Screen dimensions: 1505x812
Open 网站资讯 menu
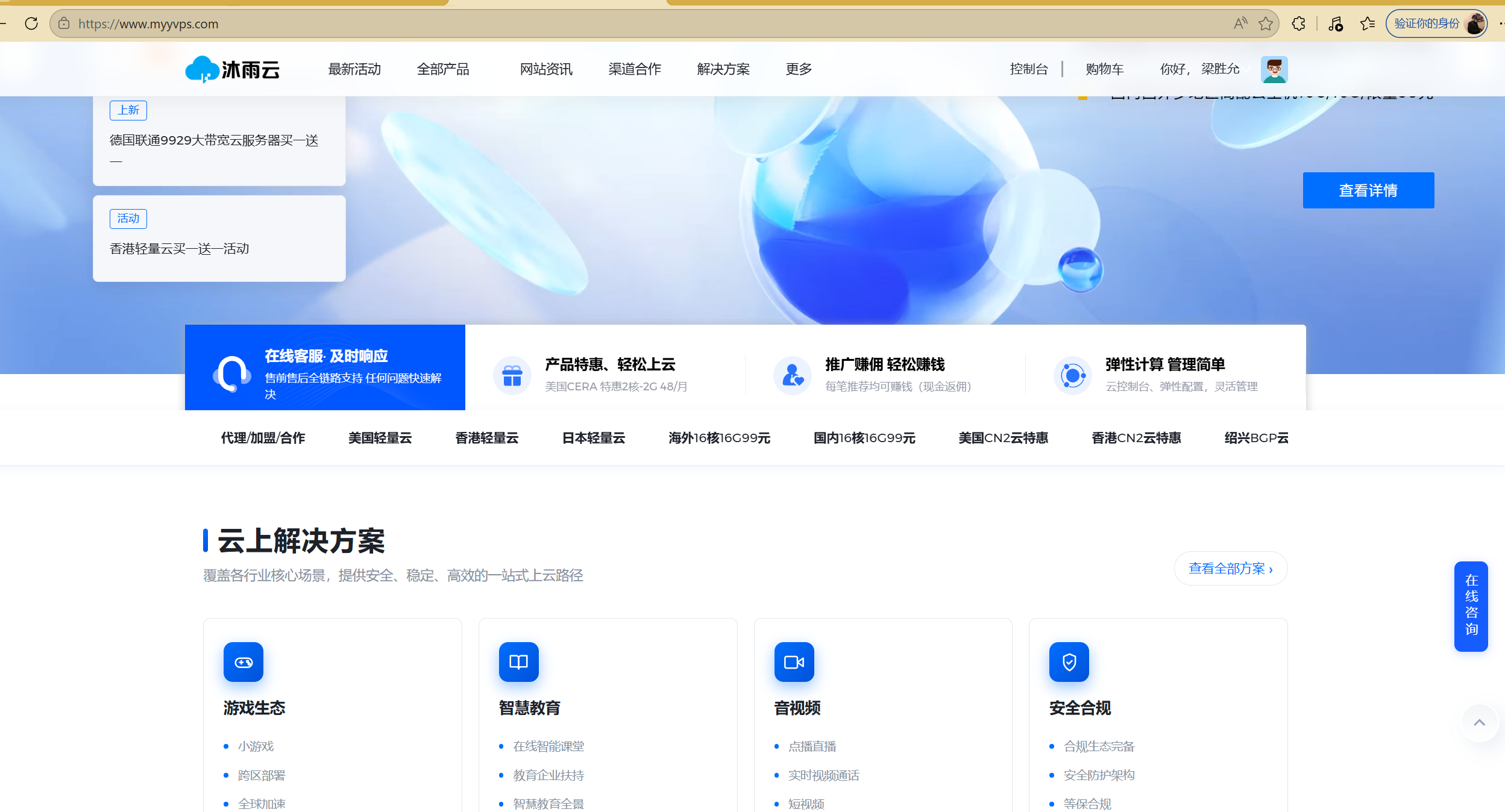click(x=546, y=69)
